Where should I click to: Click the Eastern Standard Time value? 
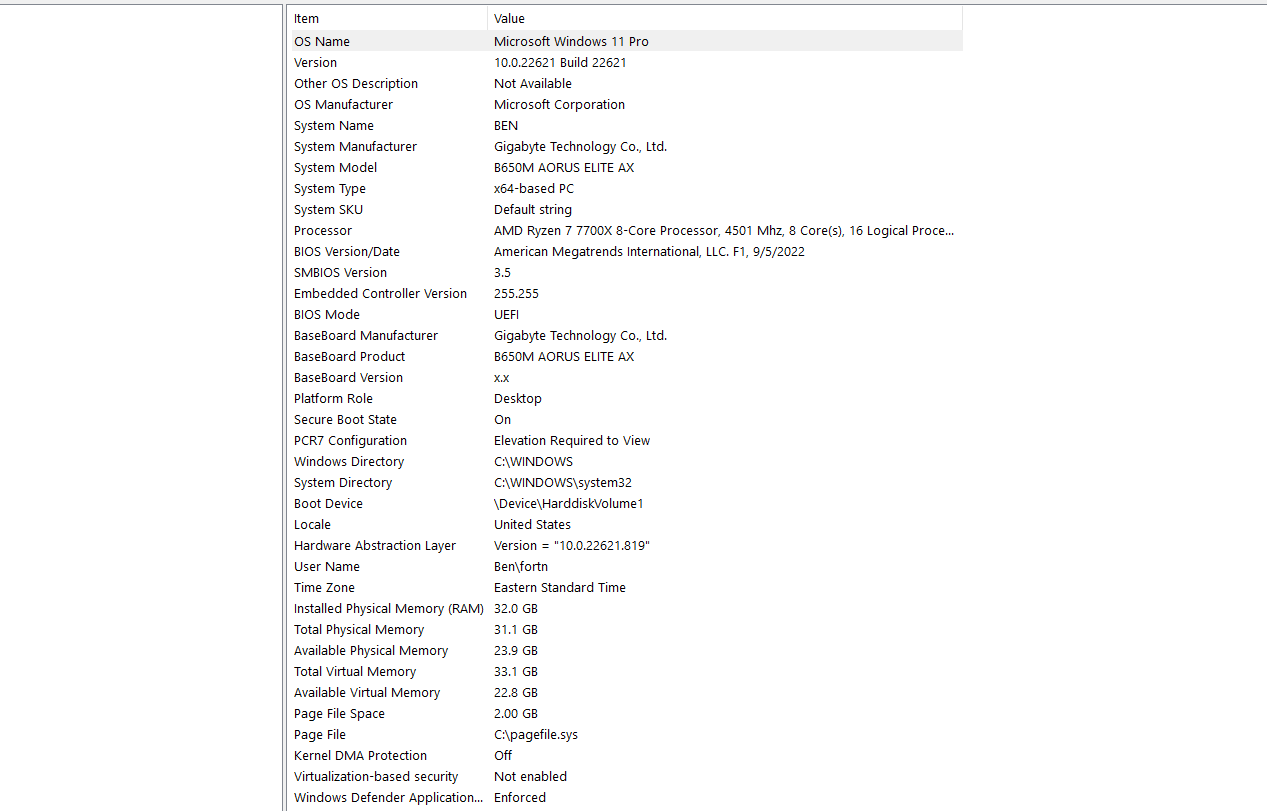(x=560, y=587)
